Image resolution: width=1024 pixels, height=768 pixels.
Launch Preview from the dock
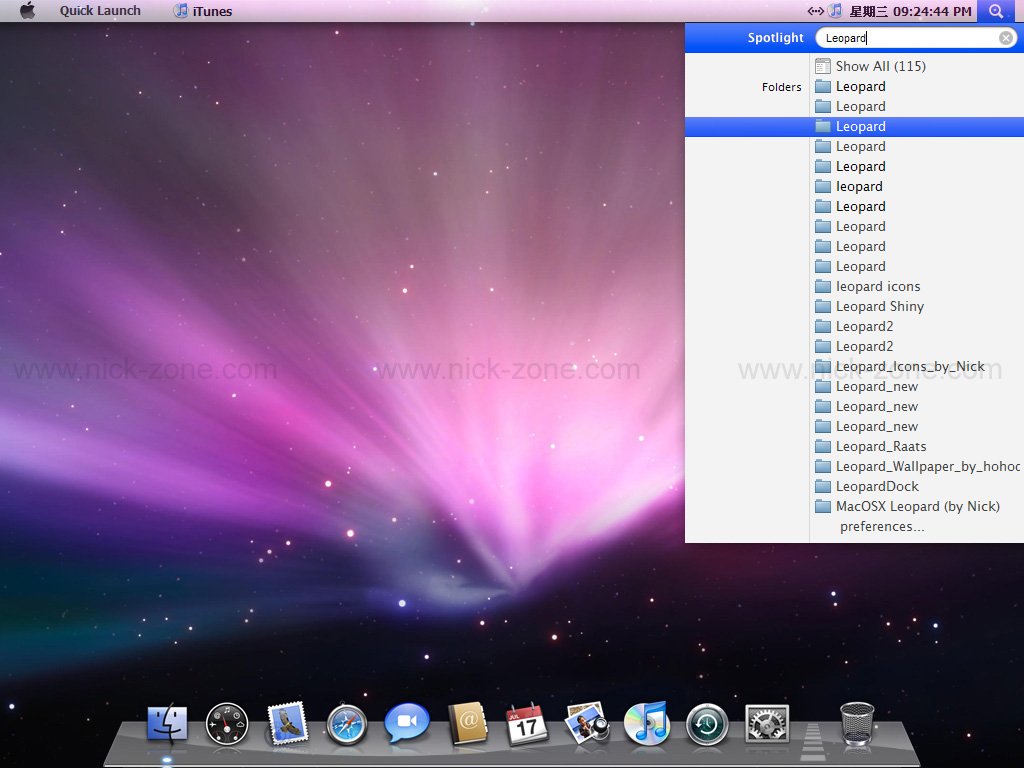586,723
